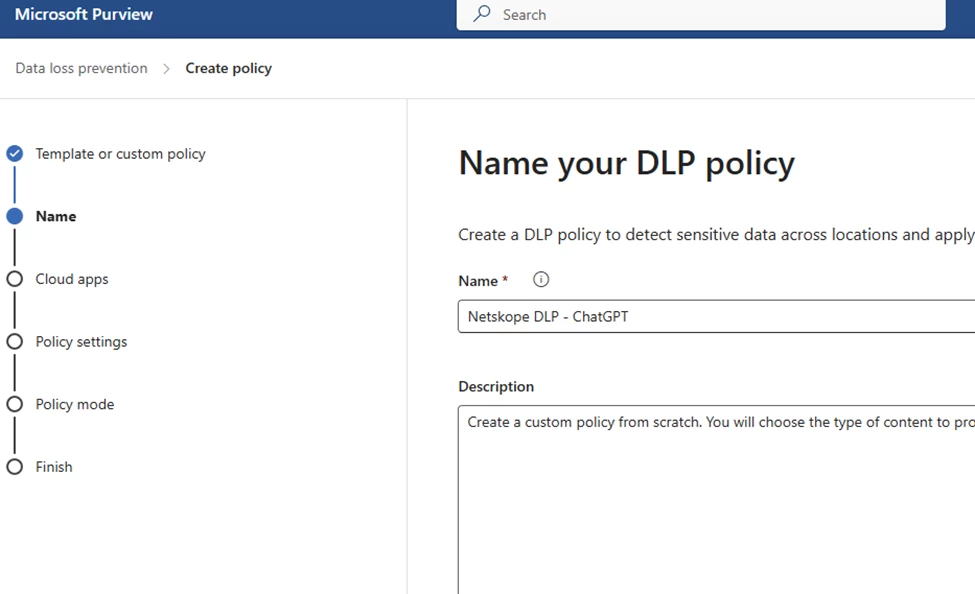Focus the Search box

(701, 15)
